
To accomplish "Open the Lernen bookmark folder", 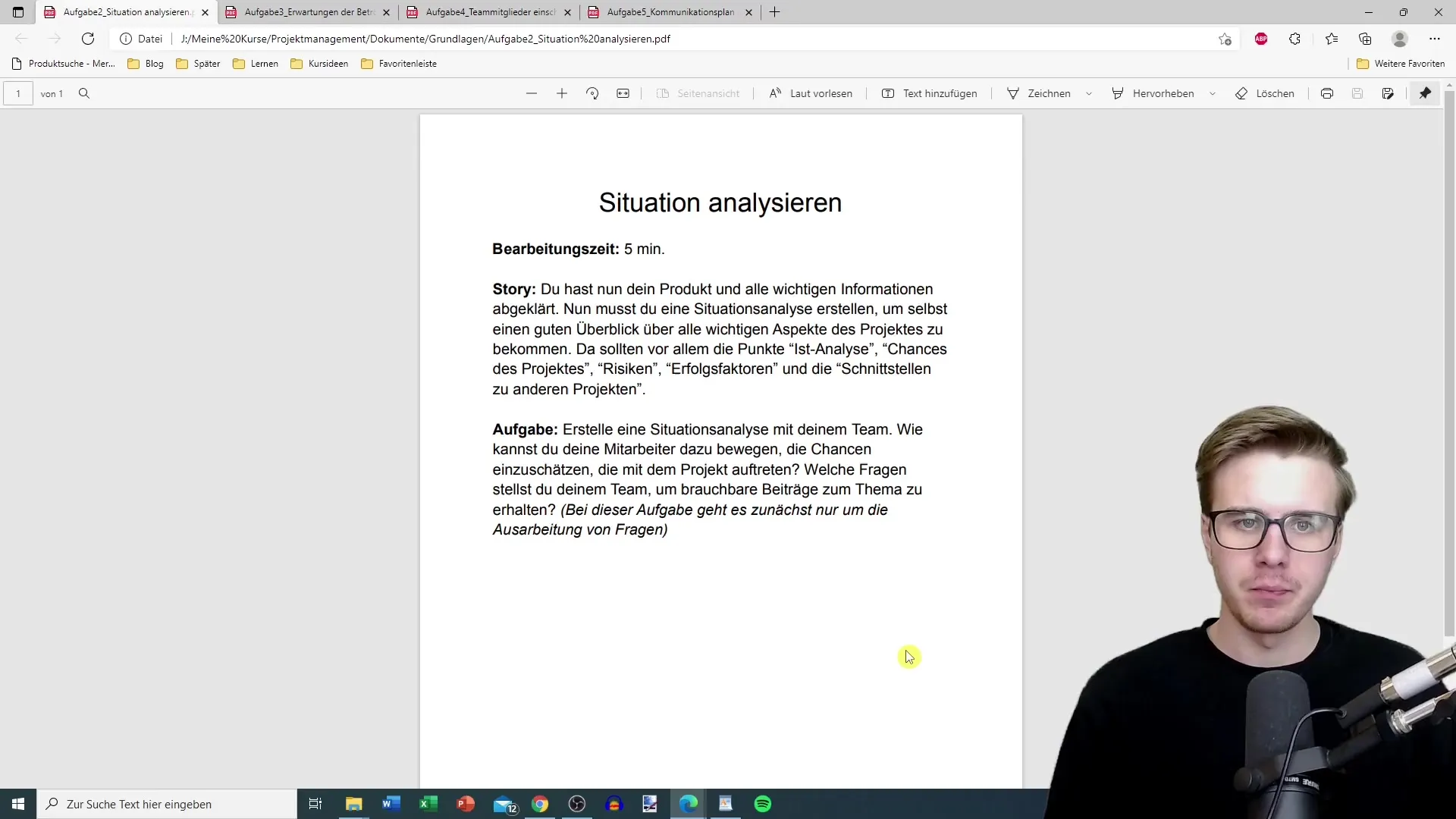I will pos(256,64).
